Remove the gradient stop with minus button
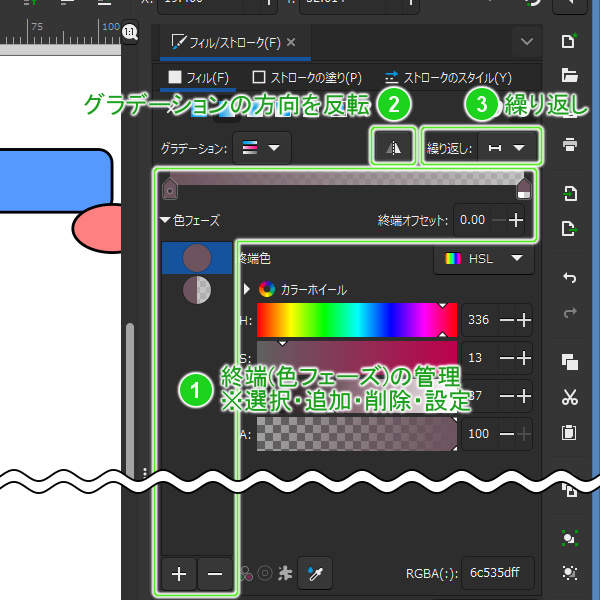The image size is (600, 600). pyautogui.click(x=215, y=574)
